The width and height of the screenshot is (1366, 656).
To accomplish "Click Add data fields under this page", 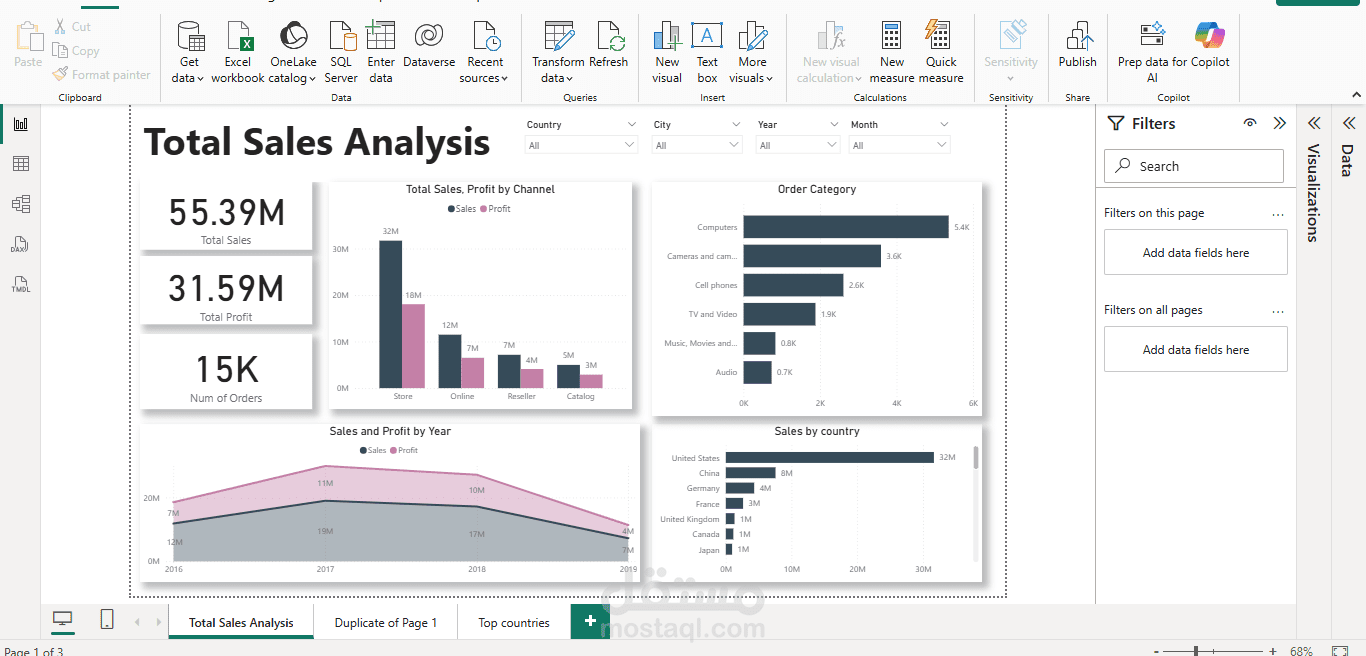I will click(1196, 253).
